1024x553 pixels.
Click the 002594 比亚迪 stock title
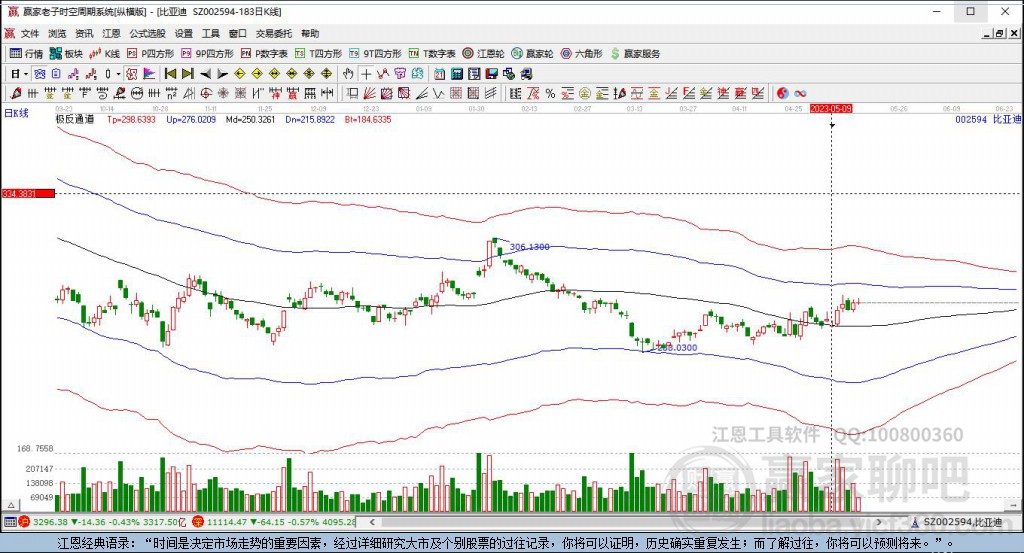pyautogui.click(x=987, y=119)
